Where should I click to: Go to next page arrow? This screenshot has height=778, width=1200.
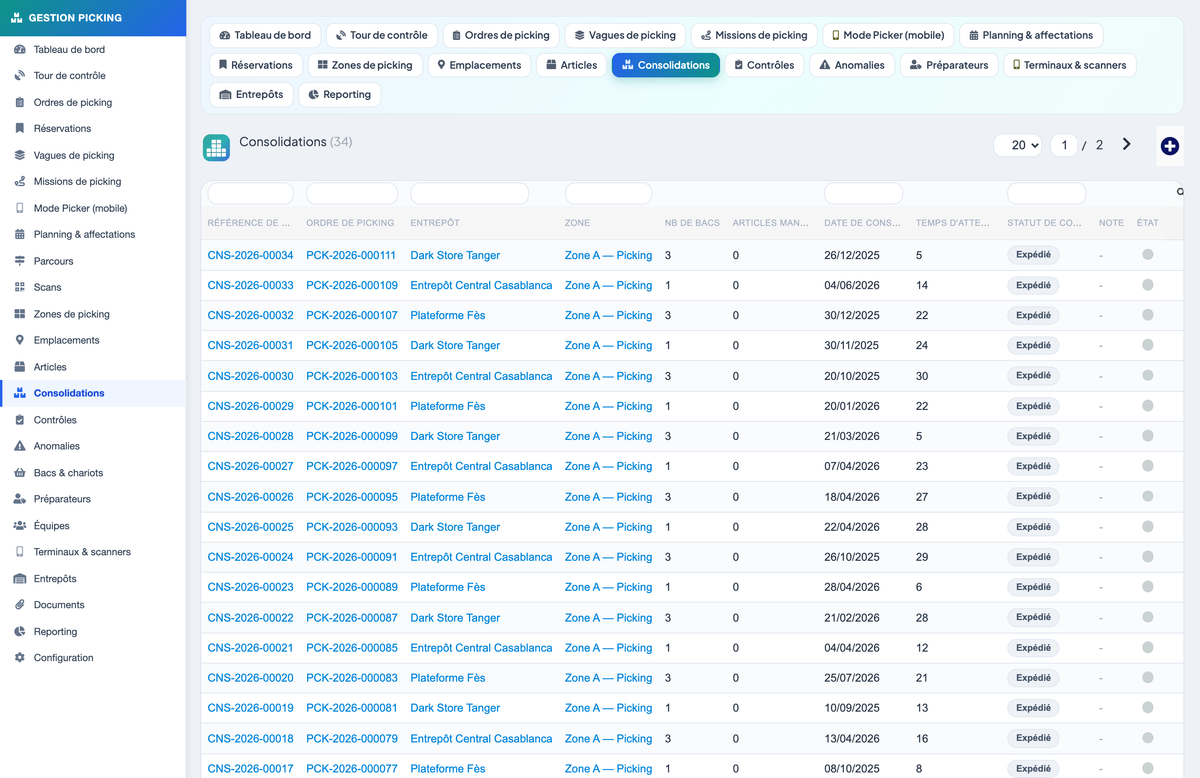pyautogui.click(x=1126, y=144)
